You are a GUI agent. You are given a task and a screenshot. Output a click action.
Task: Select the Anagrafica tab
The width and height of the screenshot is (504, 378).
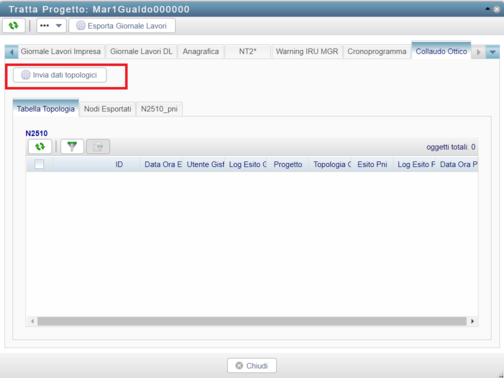[x=201, y=52]
